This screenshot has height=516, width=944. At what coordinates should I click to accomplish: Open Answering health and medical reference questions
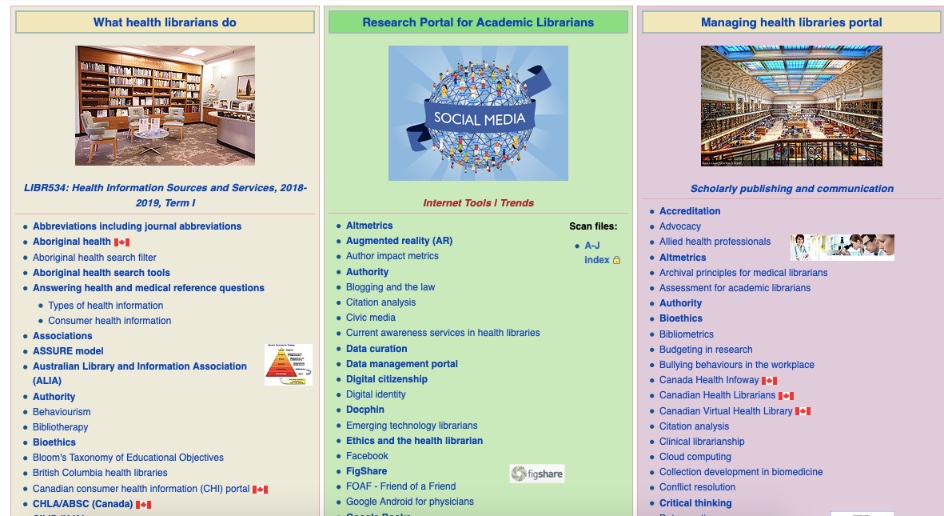click(148, 288)
